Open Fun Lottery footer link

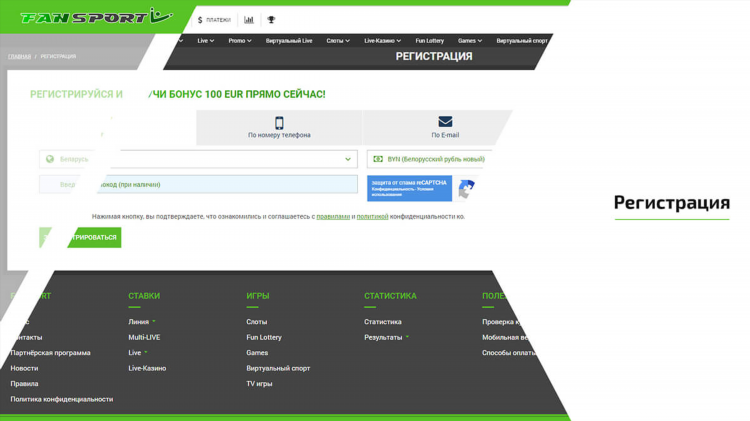click(264, 337)
